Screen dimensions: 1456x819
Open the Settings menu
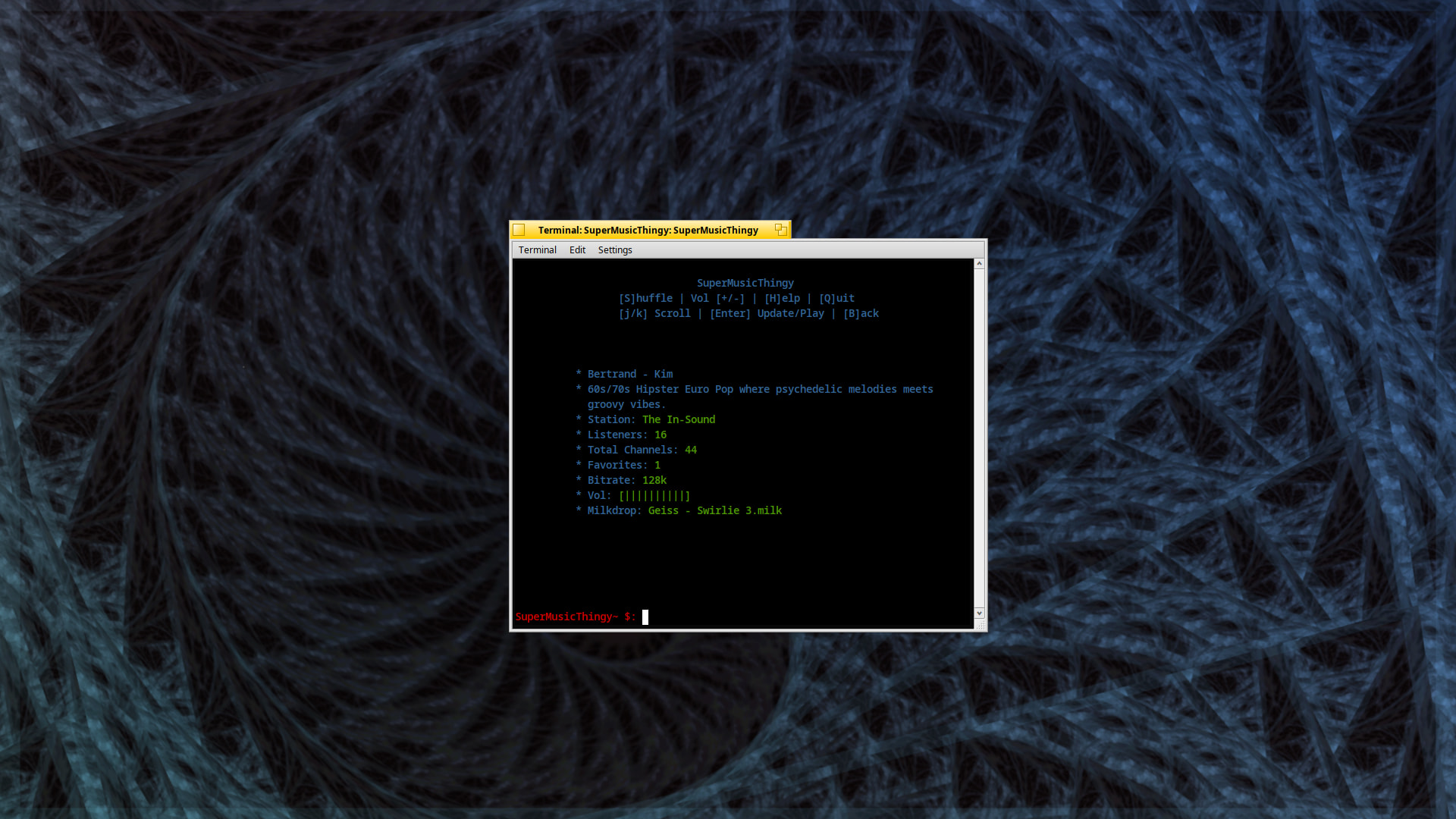point(614,249)
